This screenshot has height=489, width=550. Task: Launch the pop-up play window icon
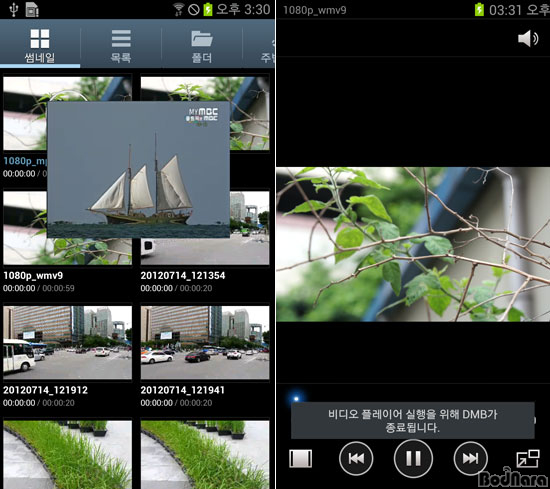(x=528, y=458)
